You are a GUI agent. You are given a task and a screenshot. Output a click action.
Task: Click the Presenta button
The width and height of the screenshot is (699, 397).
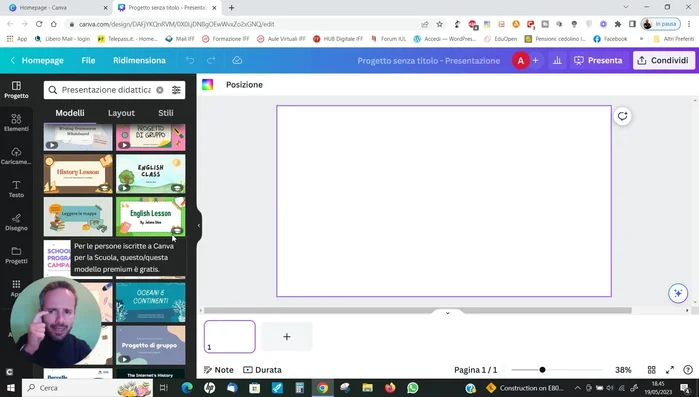598,60
